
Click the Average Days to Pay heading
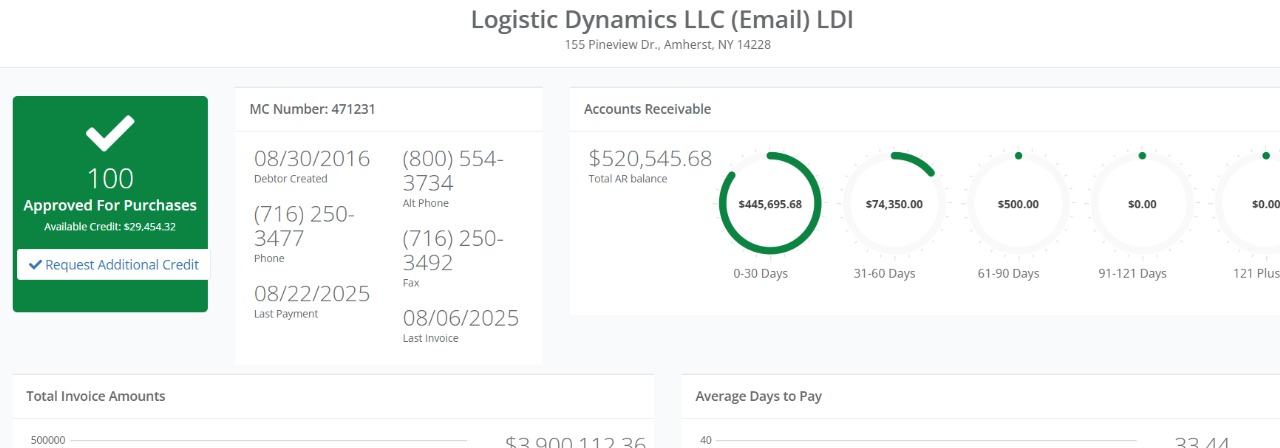[759, 396]
